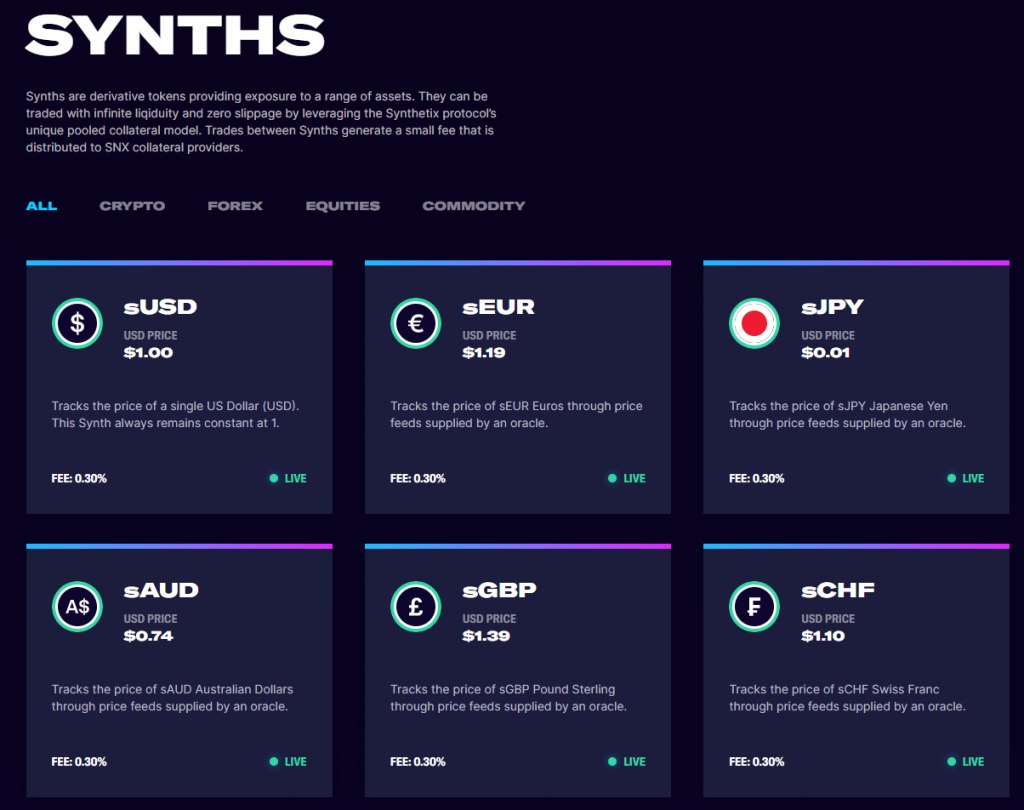Screen dimensions: 1024x810
Task: Click the $0.01 price on sJPY
Action: [825, 353]
